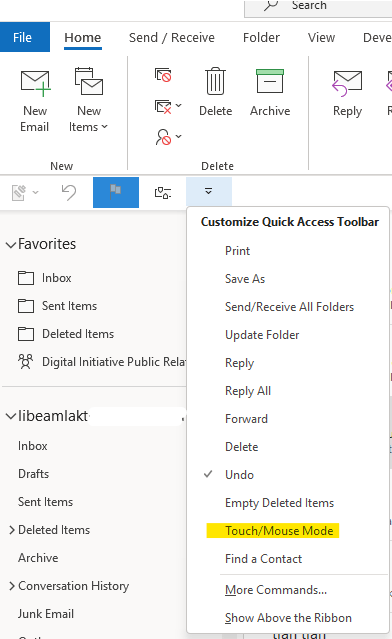
Task: Click the New Email icon
Action: (35, 84)
